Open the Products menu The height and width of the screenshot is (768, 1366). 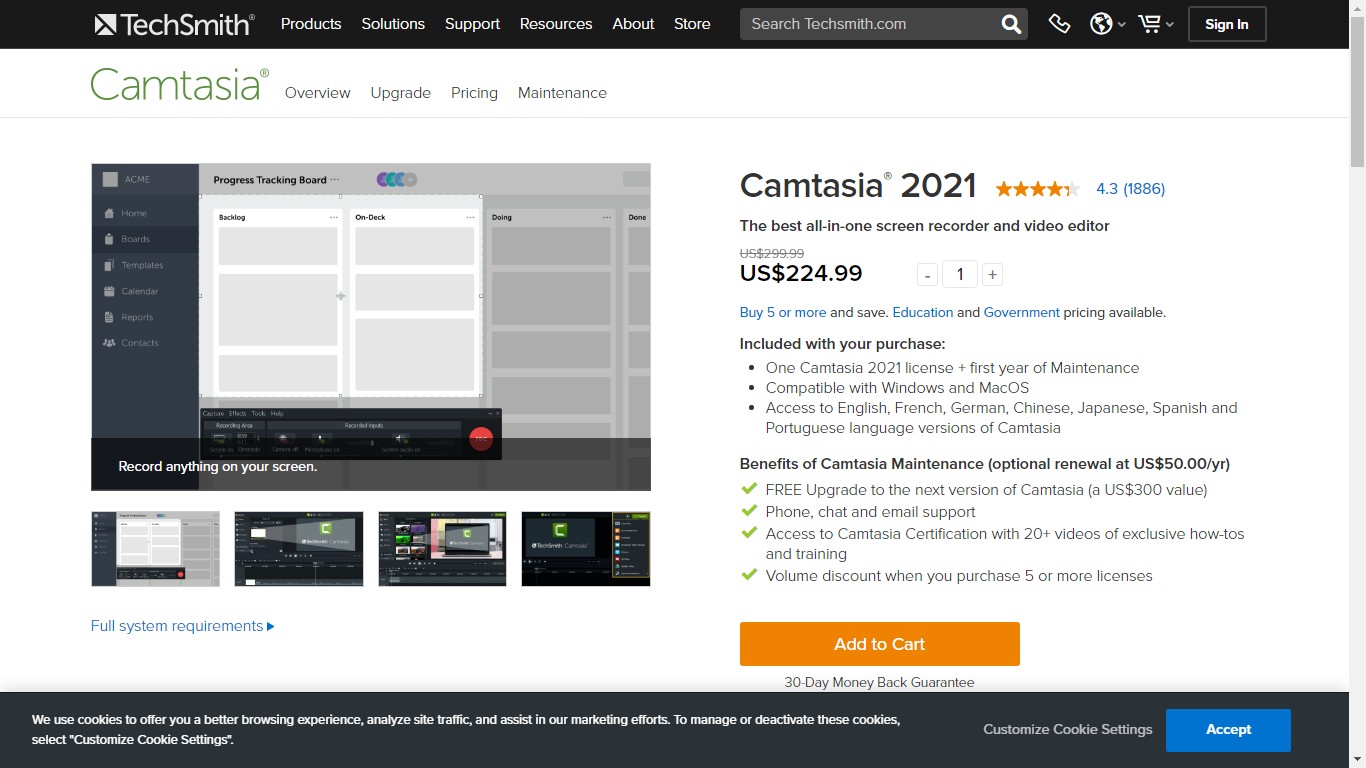click(x=311, y=24)
